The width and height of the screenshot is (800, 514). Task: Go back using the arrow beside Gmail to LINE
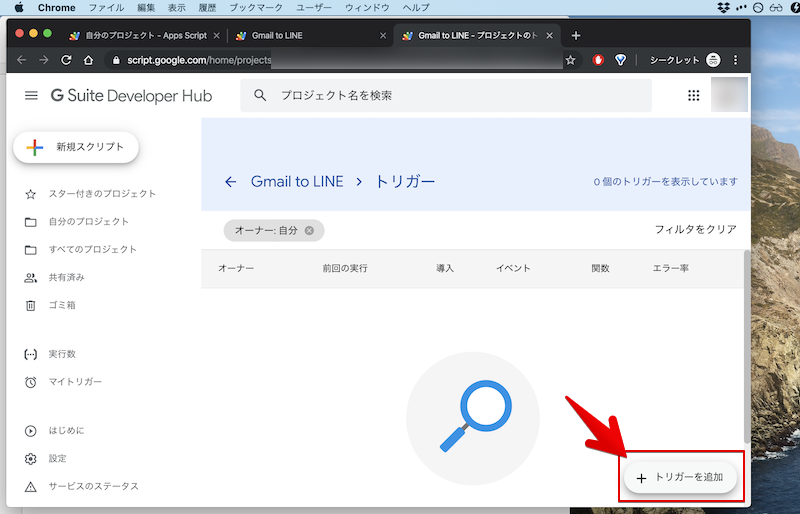pos(231,182)
